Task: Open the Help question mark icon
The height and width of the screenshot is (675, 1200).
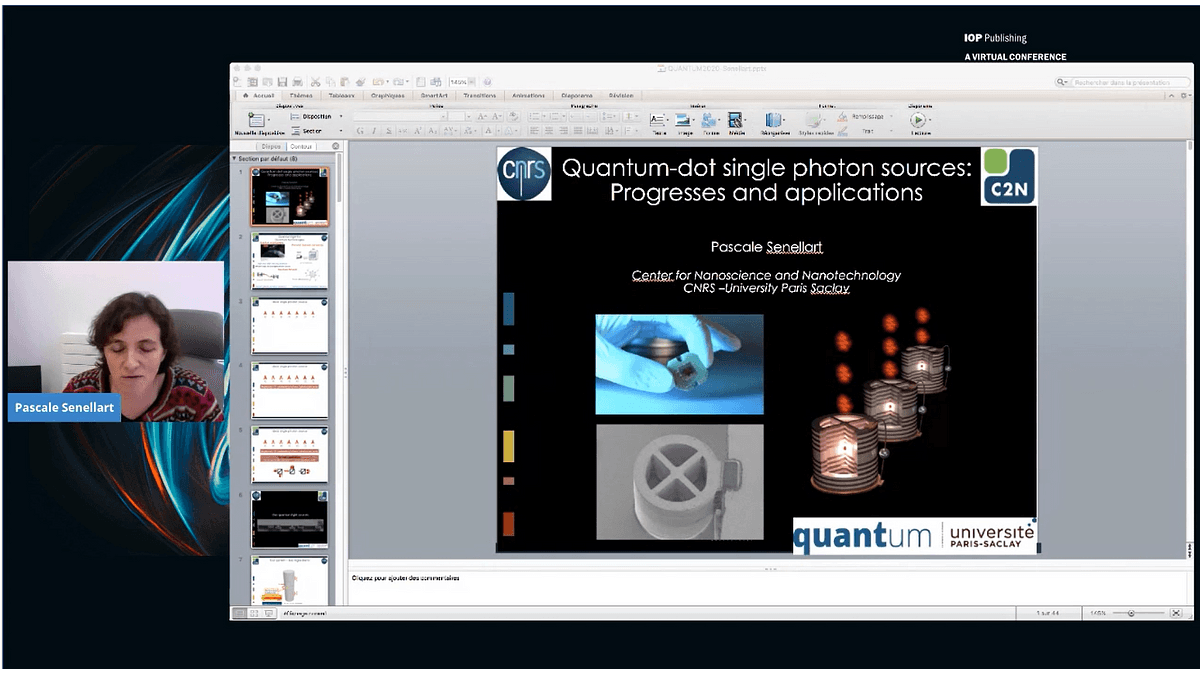Action: pyautogui.click(x=487, y=82)
